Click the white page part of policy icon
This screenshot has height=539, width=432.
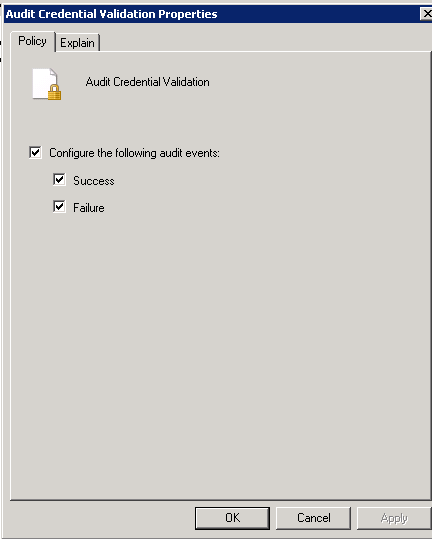point(41,82)
